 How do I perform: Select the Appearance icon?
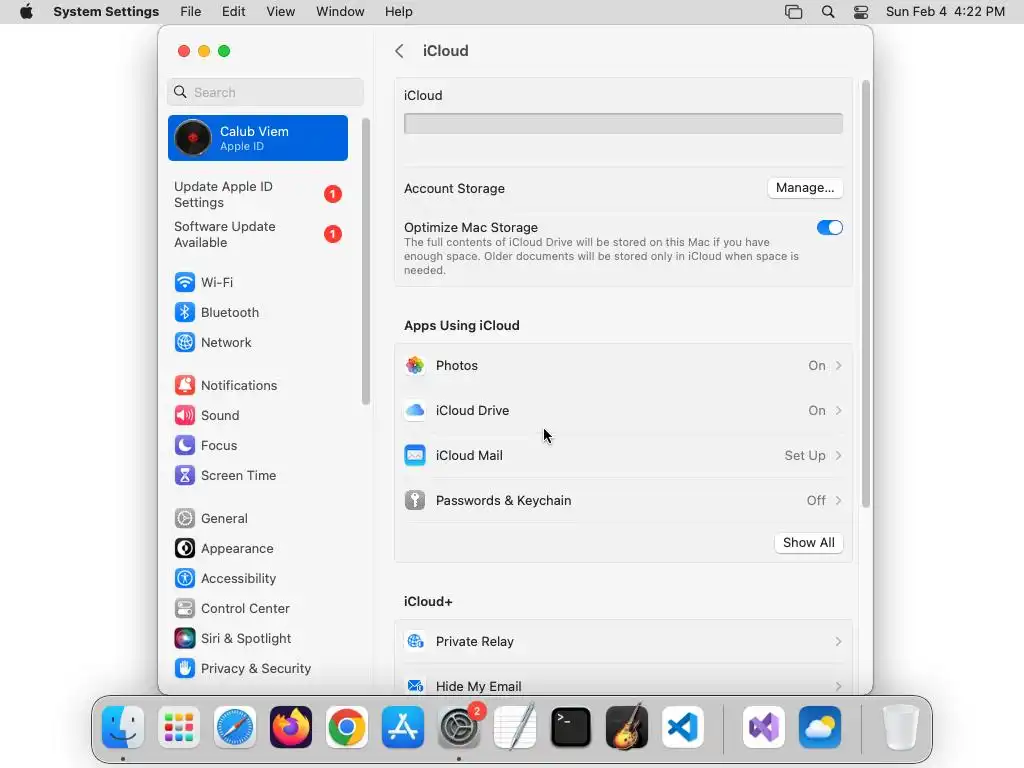[185, 549]
